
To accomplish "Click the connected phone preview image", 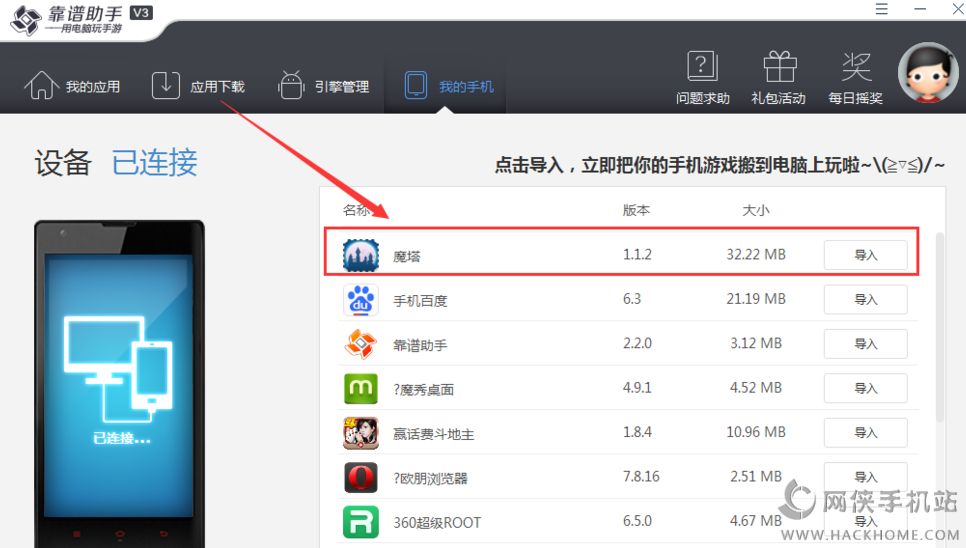I will click(x=120, y=384).
